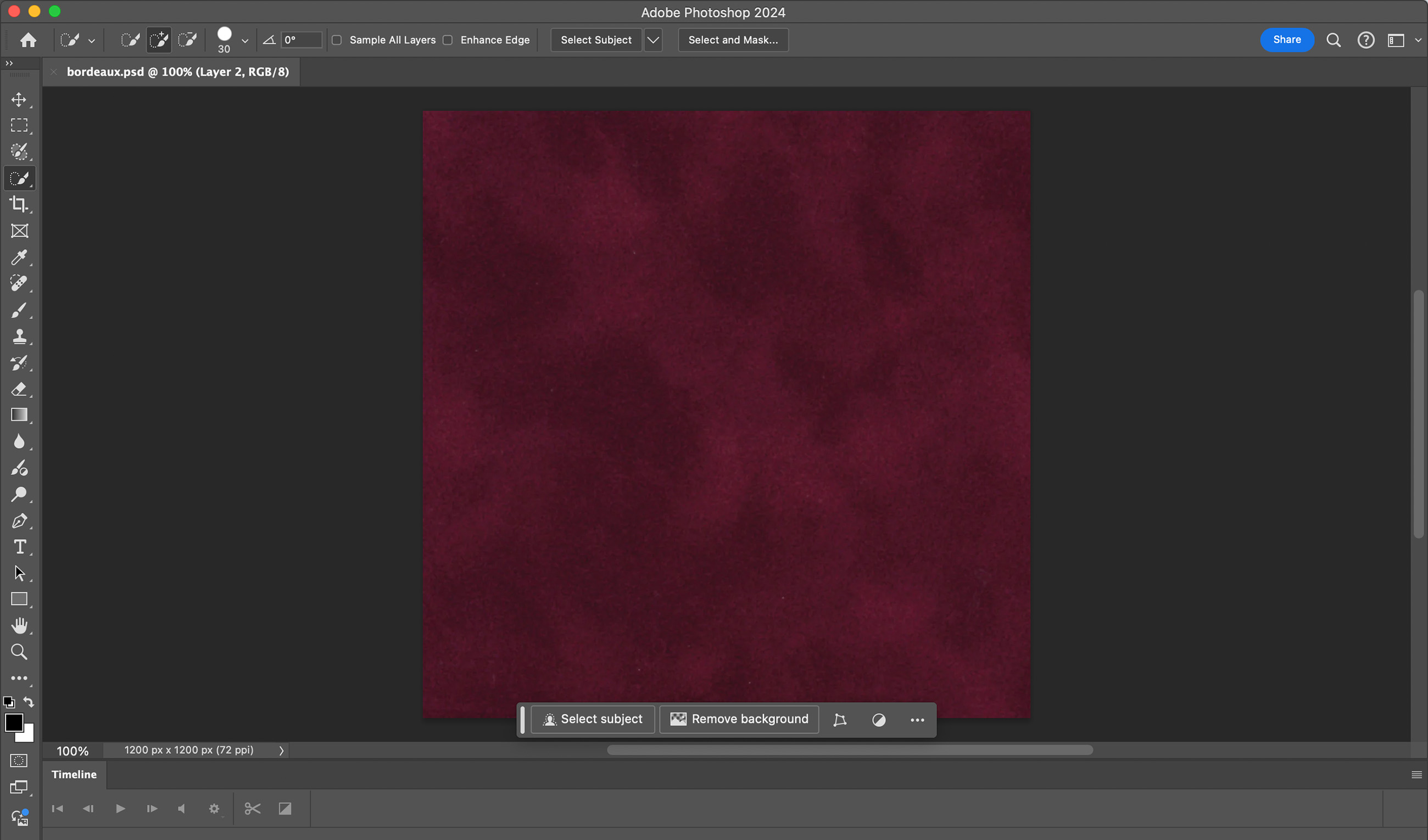1428x840 pixels.
Task: Select the Horizontal Type tool
Action: pyautogui.click(x=19, y=547)
